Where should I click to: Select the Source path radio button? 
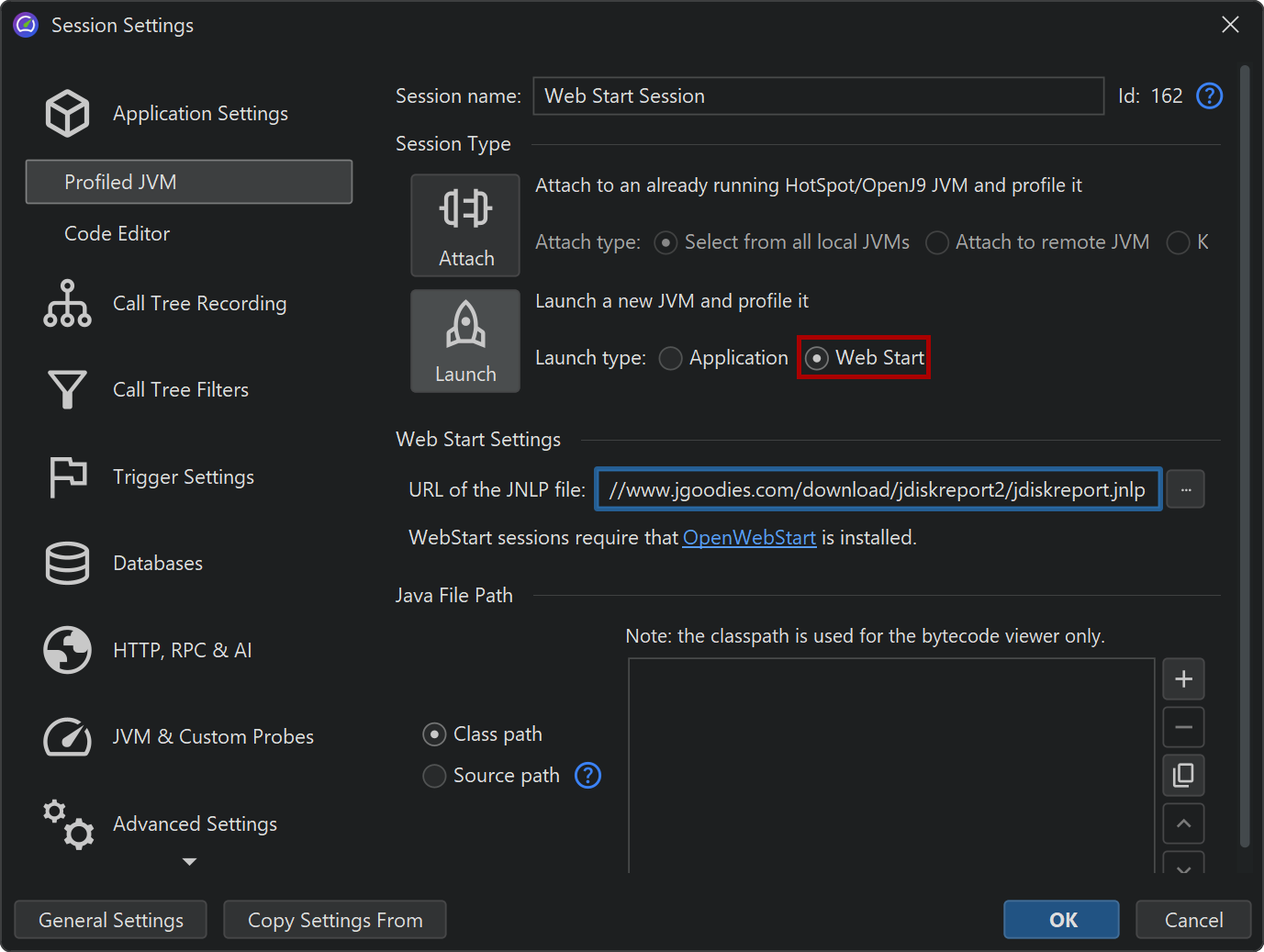click(x=434, y=776)
